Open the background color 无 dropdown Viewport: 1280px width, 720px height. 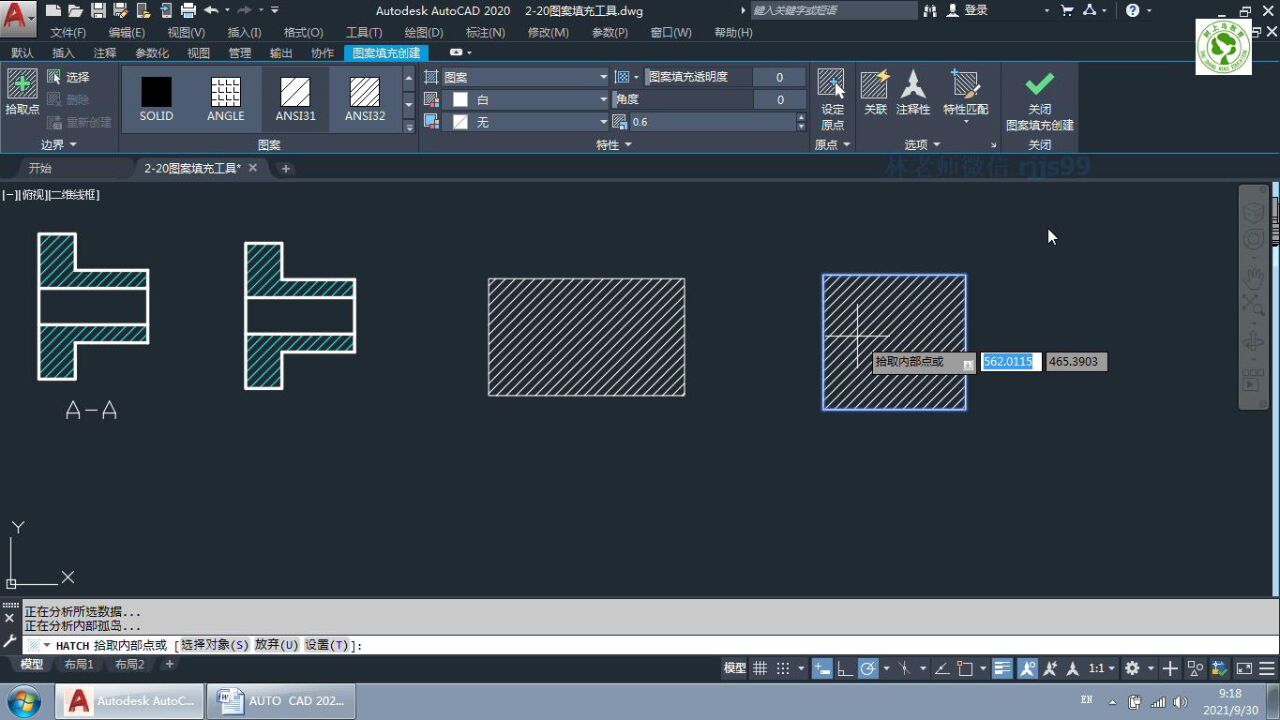[525, 122]
